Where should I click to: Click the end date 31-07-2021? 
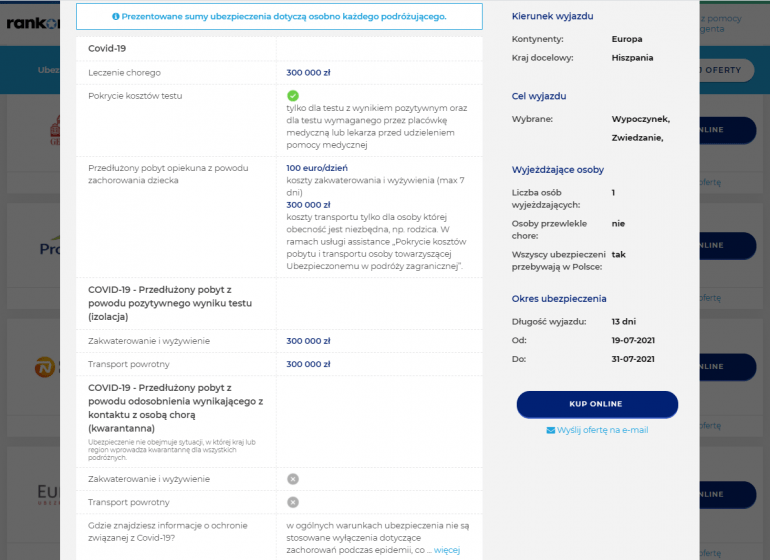pyautogui.click(x=633, y=359)
